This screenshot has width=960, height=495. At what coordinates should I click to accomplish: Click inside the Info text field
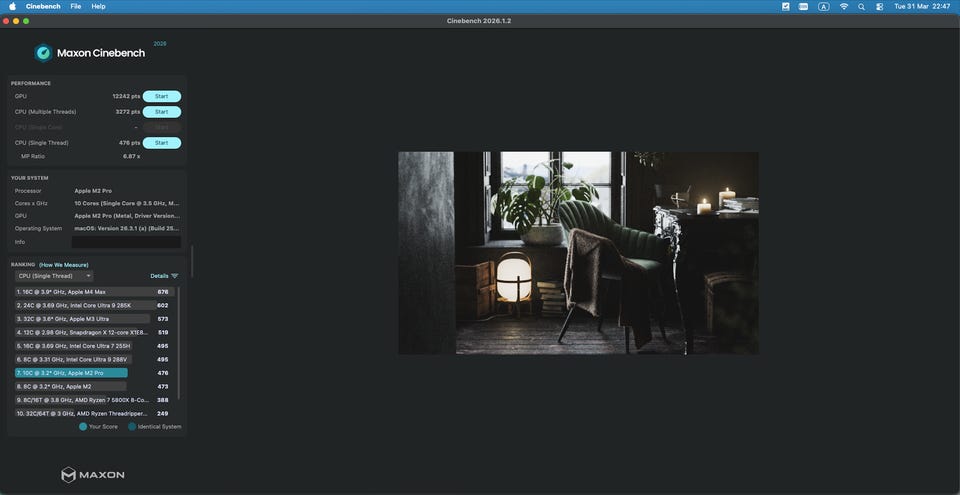coord(126,242)
